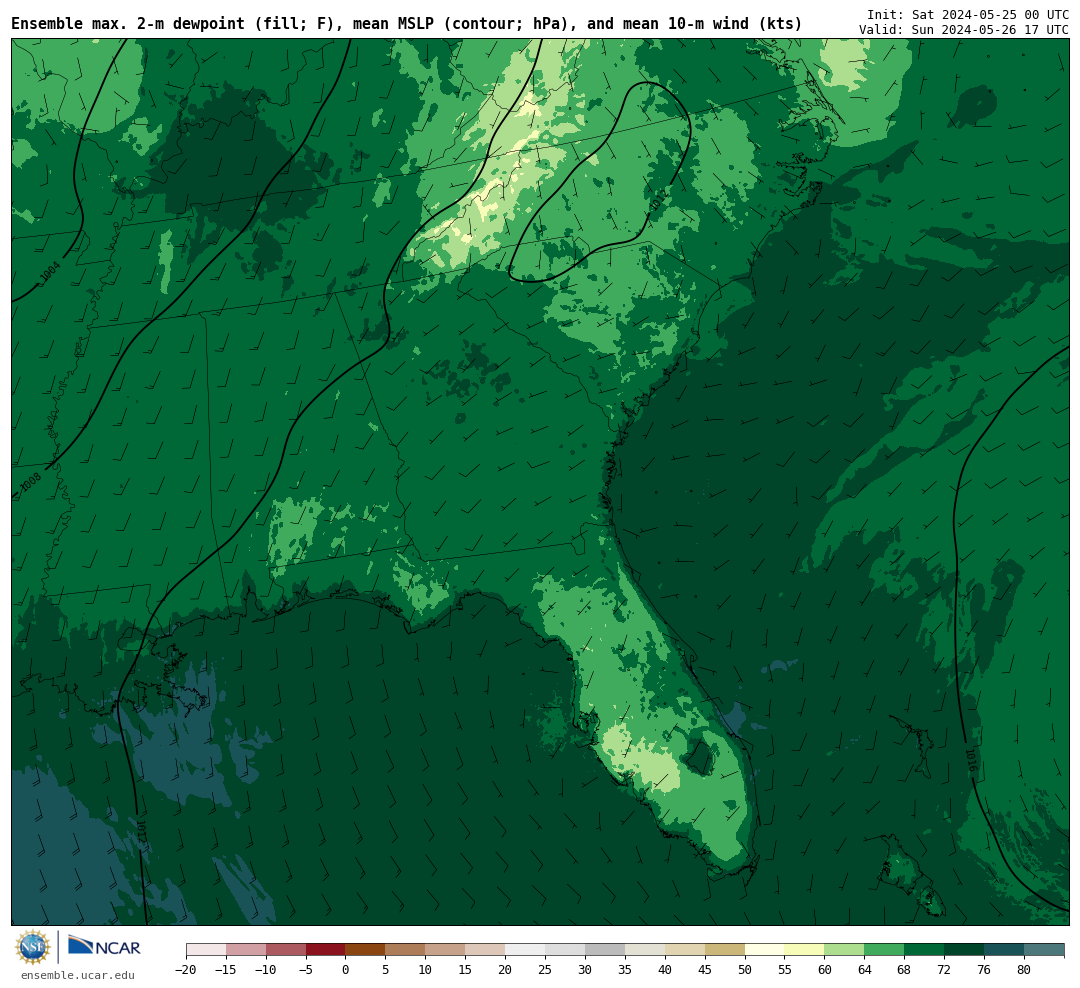Click the 1012 label on the Gulf isobar
Image resolution: width=1080 pixels, height=988 pixels.
141,832
